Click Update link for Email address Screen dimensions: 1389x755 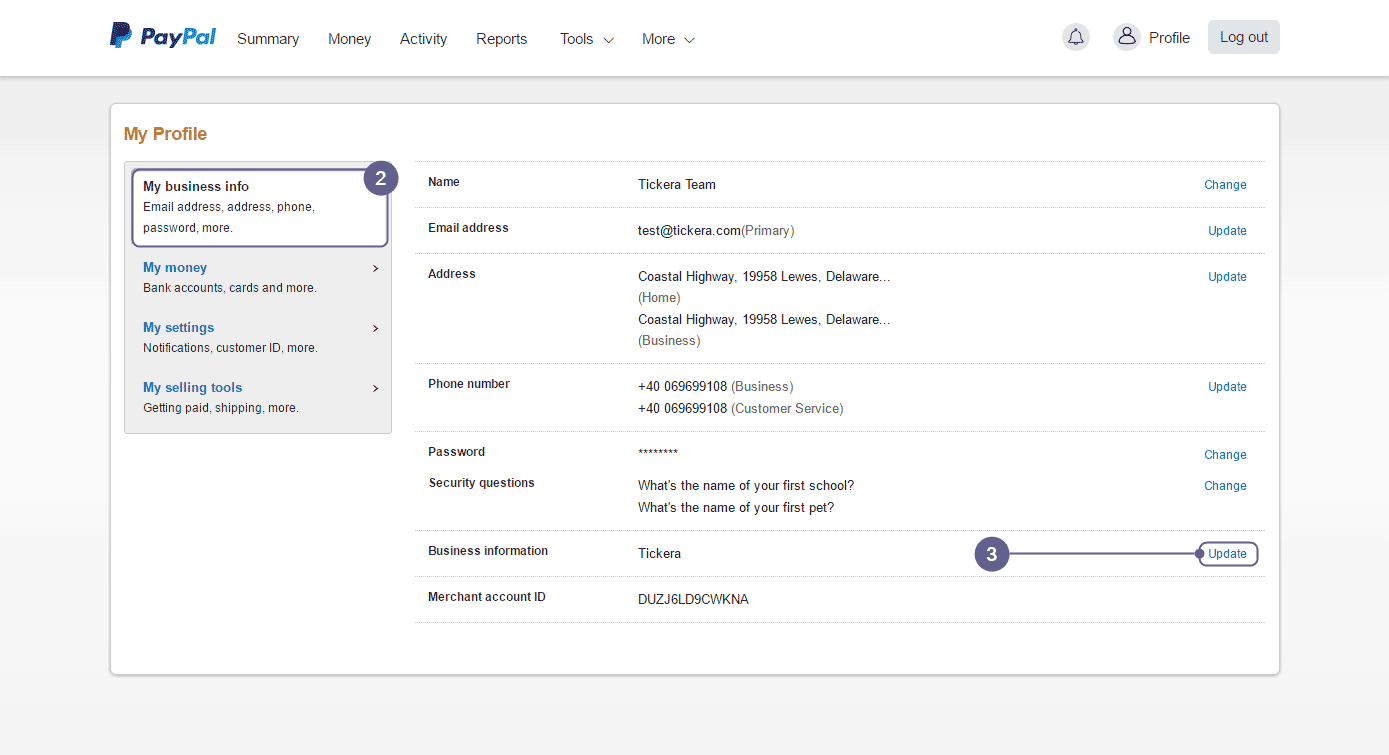1227,231
